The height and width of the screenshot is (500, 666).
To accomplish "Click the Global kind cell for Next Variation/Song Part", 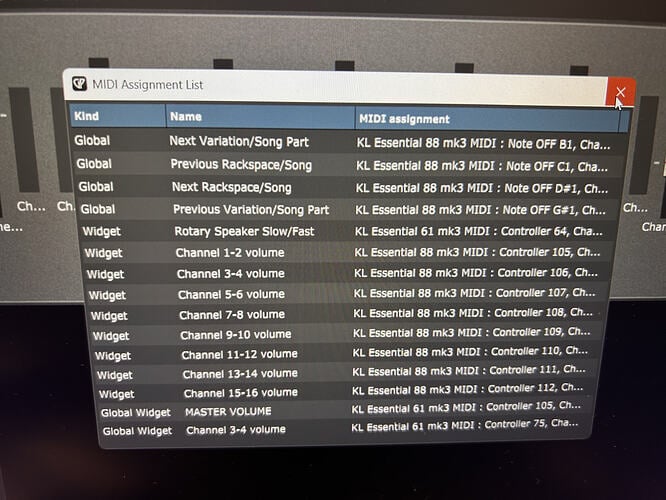I will pyautogui.click(x=92, y=141).
